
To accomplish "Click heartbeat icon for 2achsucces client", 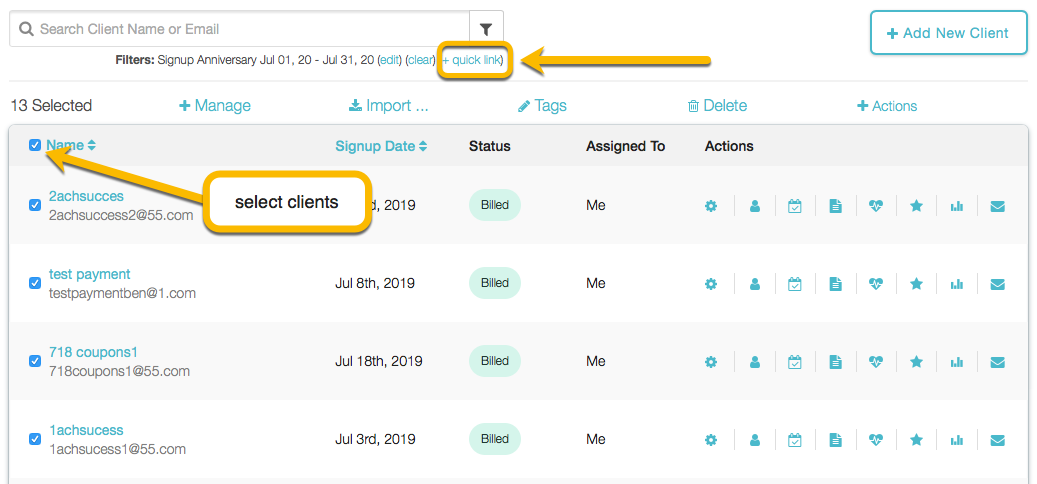I will click(876, 206).
